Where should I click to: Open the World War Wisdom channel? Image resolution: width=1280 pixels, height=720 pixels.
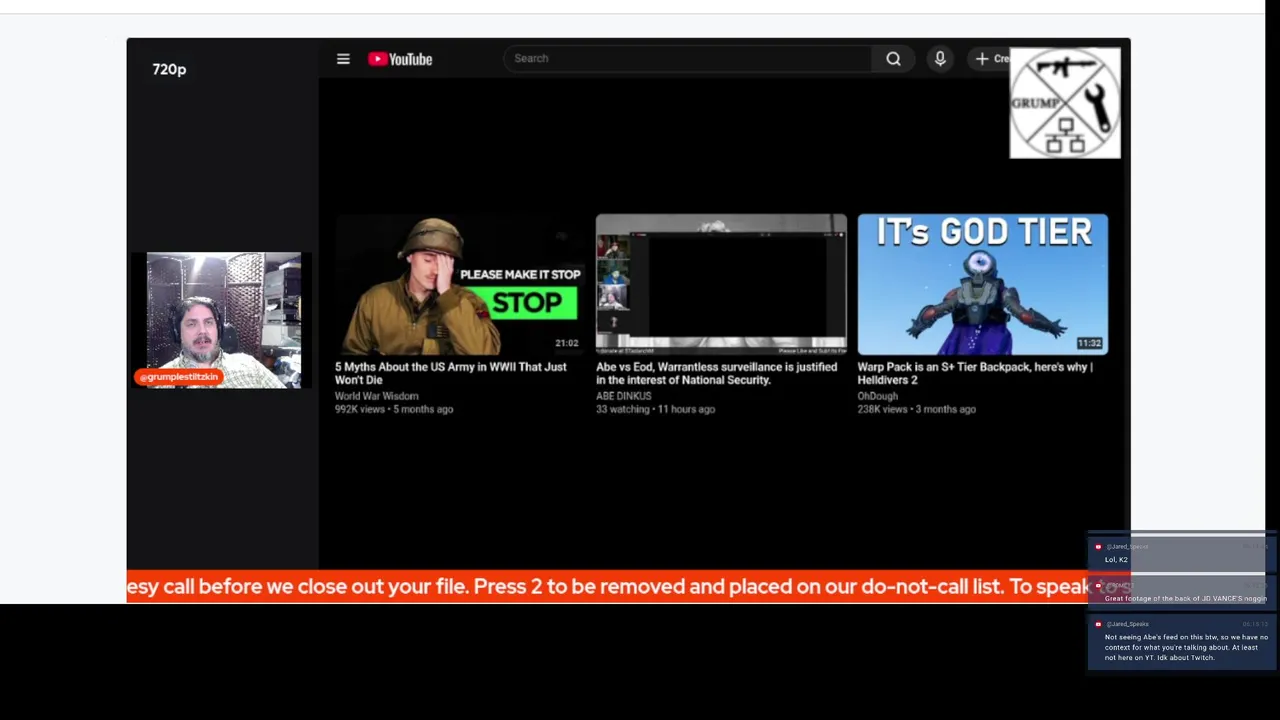click(377, 396)
